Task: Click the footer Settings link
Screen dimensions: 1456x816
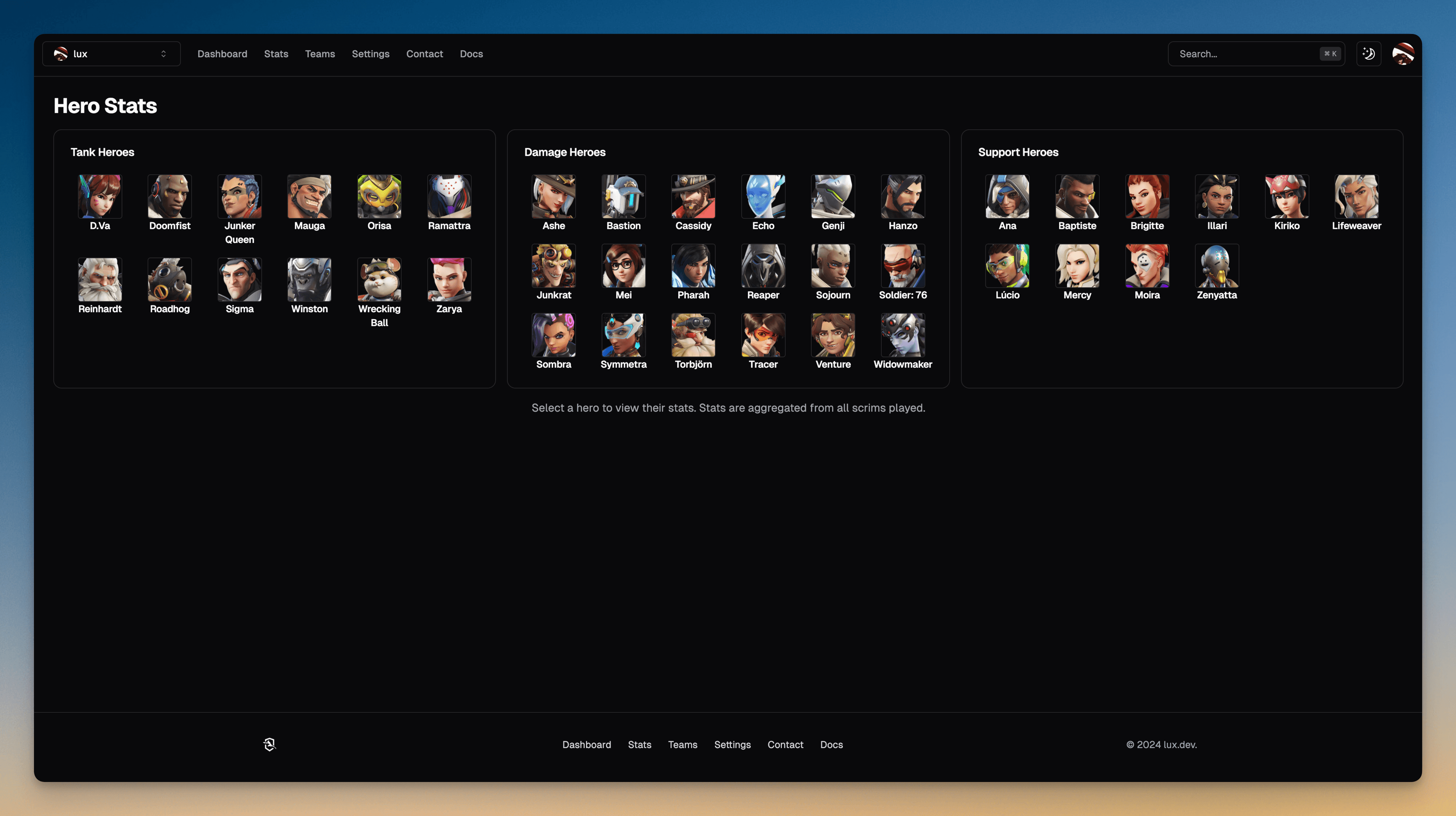Action: coord(732,744)
